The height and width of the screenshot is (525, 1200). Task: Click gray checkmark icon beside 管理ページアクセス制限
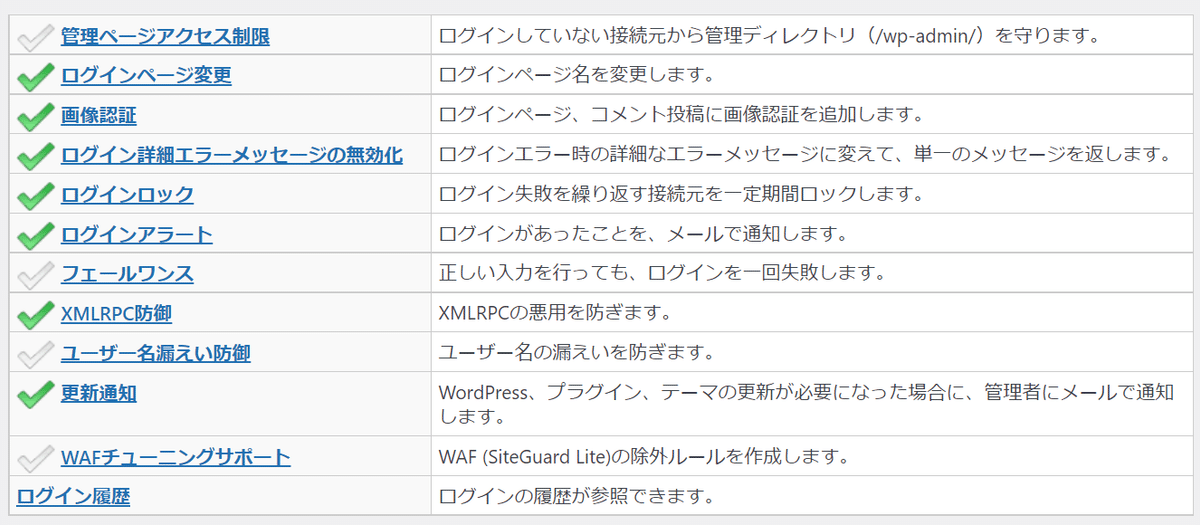tap(35, 38)
